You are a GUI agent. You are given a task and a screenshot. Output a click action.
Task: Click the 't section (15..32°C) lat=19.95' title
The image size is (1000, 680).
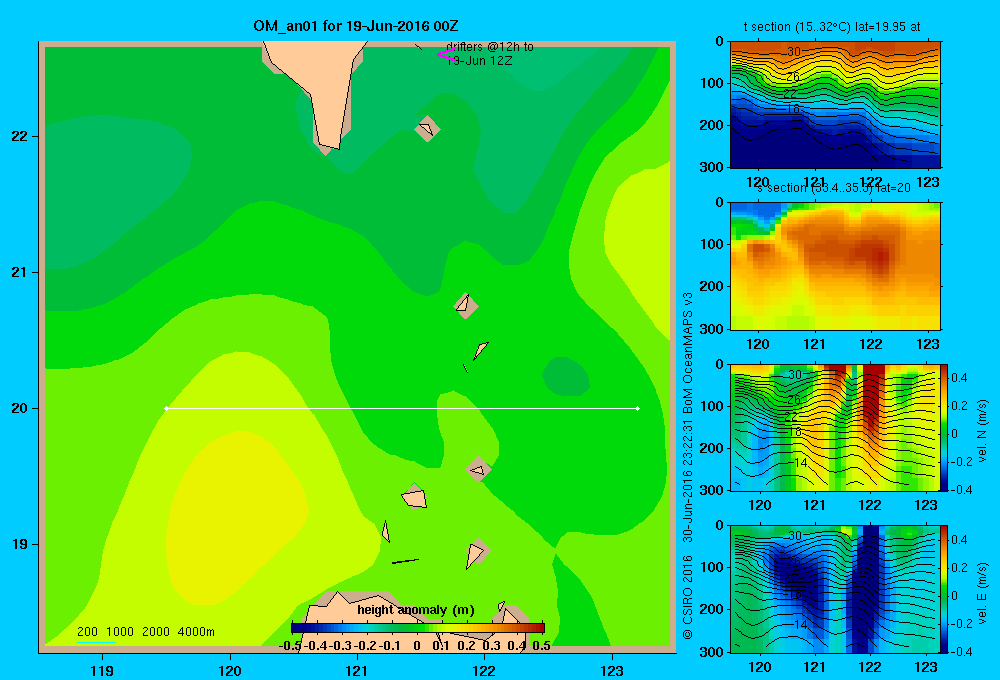832,27
